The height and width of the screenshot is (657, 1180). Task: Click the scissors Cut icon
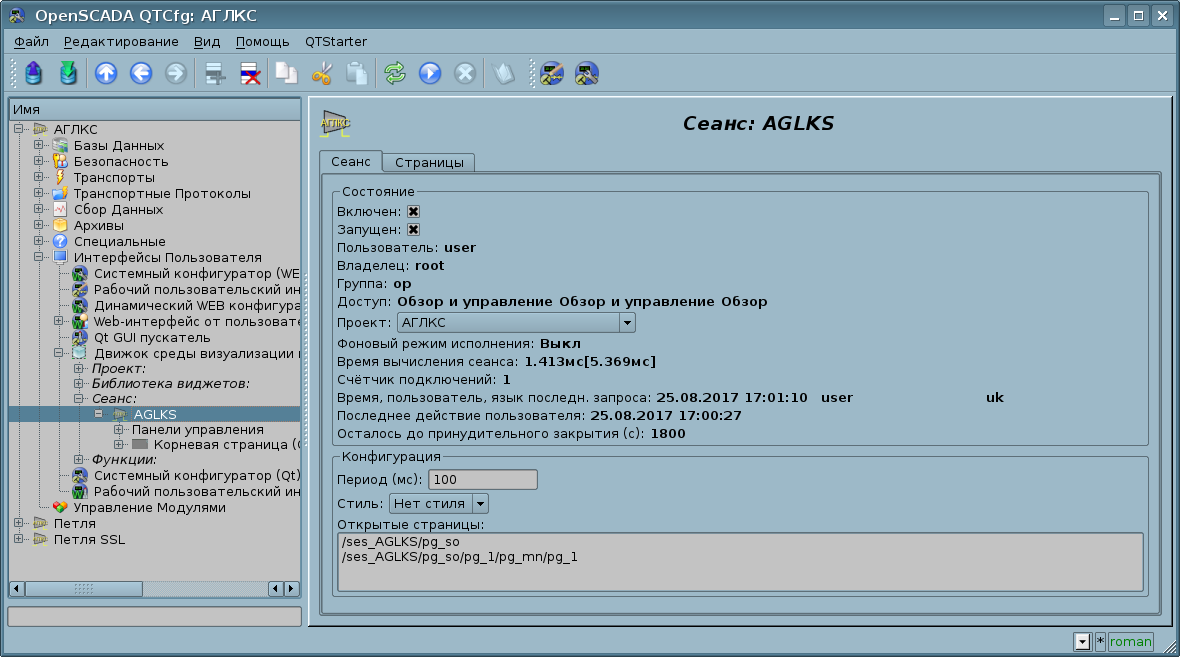click(x=322, y=73)
